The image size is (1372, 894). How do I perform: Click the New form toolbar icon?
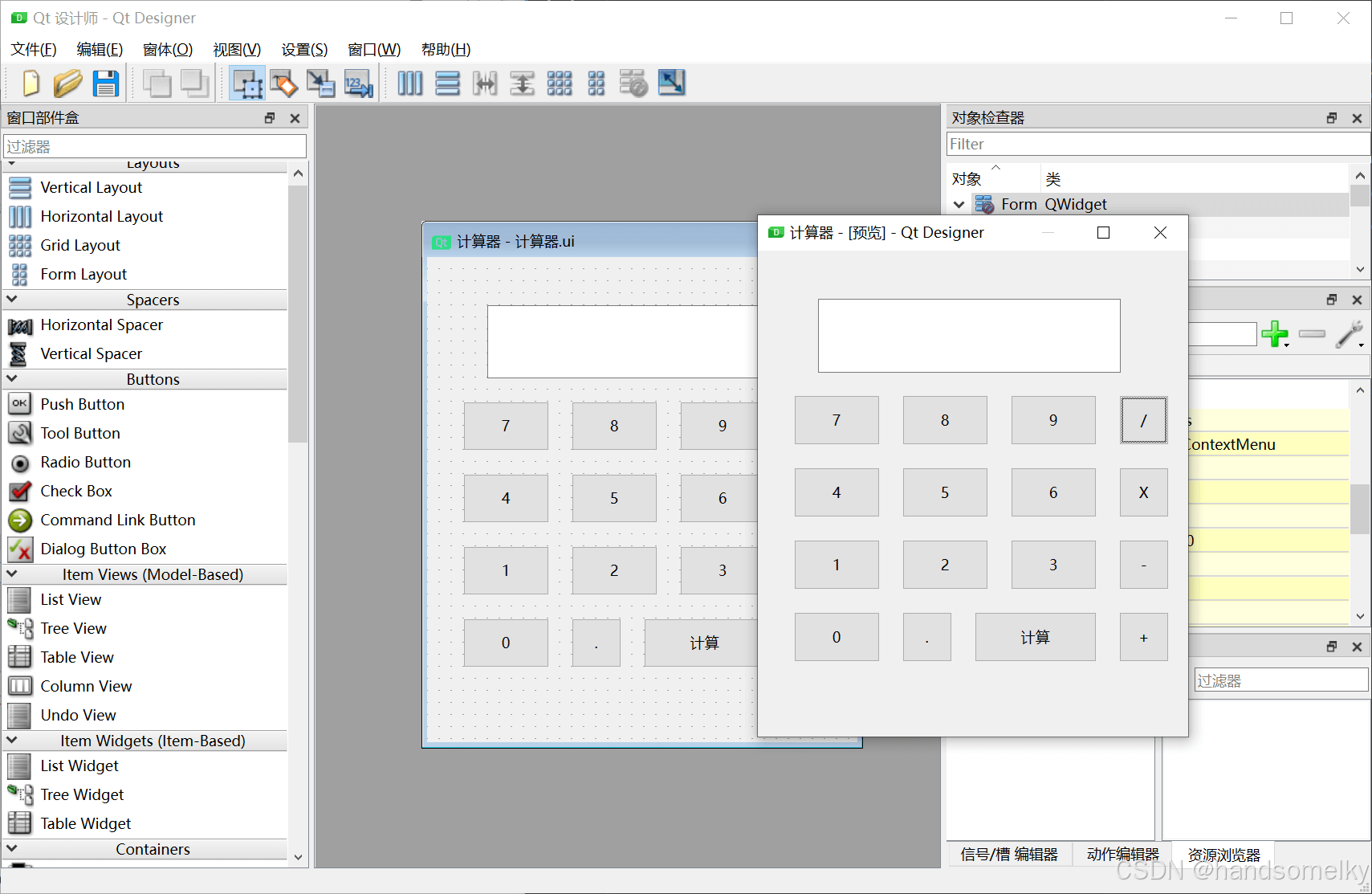[31, 83]
